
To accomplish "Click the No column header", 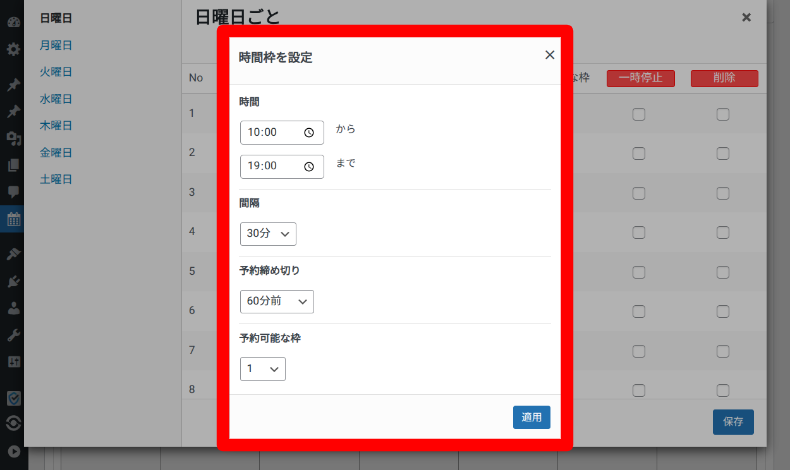I will coord(195,78).
